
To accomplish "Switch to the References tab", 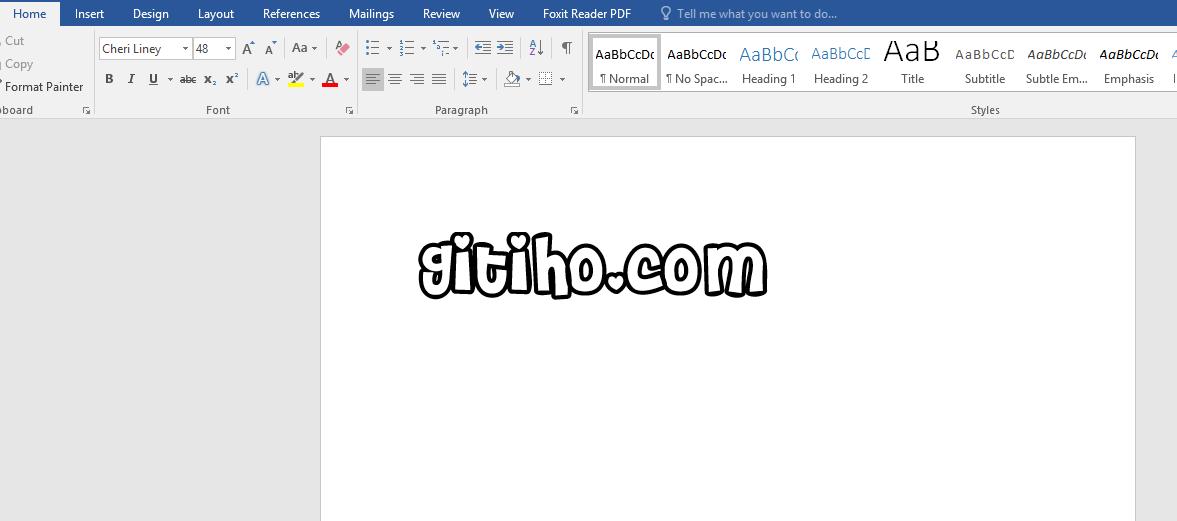I will click(291, 14).
